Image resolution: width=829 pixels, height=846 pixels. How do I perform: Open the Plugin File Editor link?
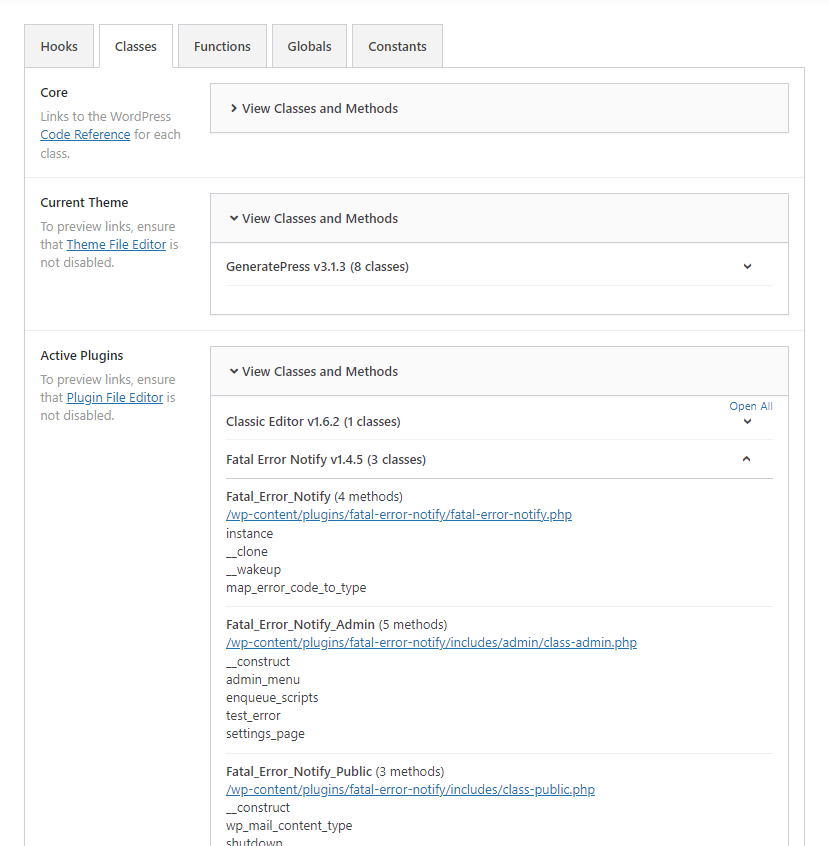pyautogui.click(x=114, y=398)
